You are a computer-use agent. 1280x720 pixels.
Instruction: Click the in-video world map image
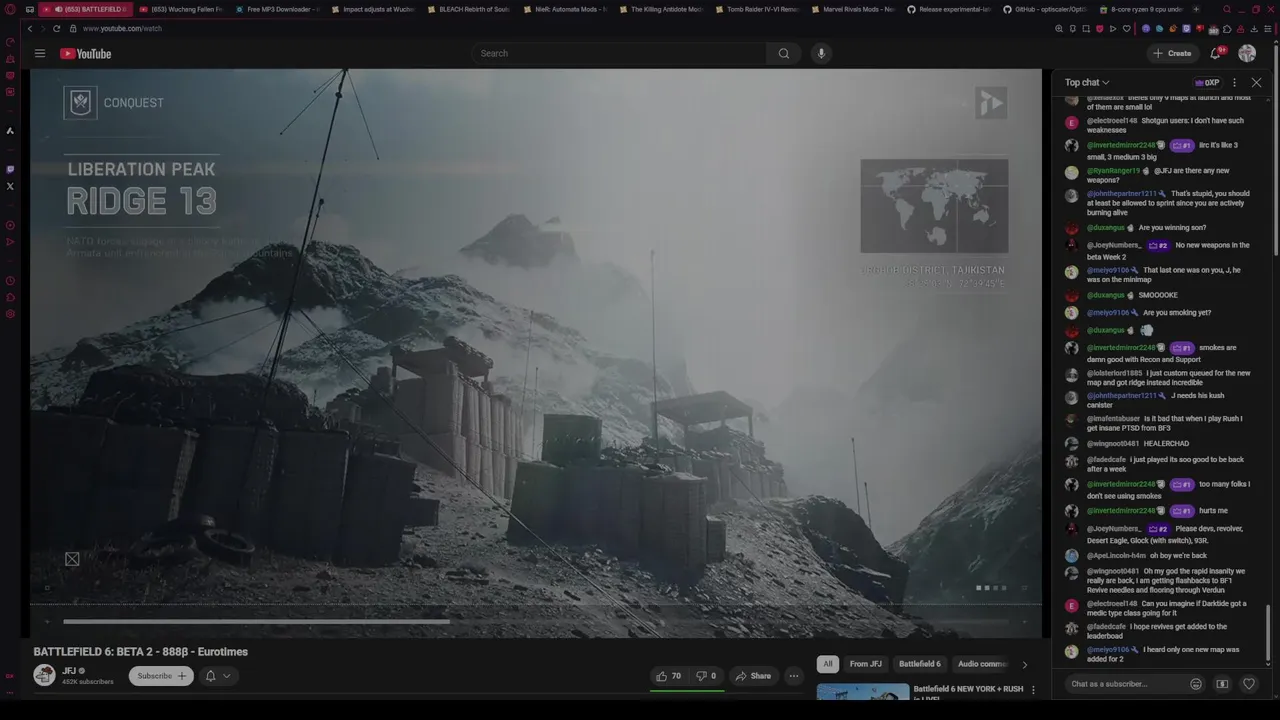coord(934,206)
